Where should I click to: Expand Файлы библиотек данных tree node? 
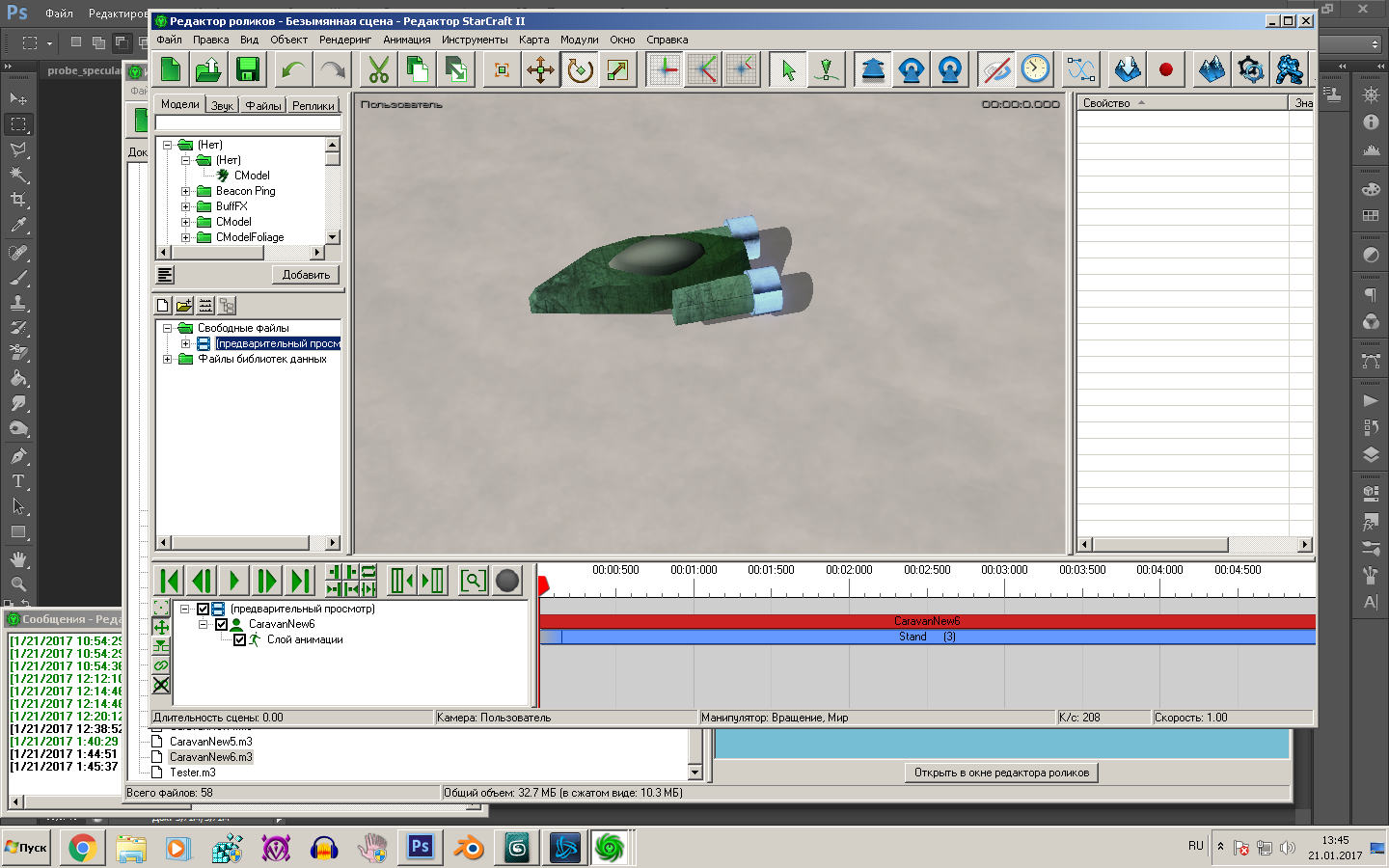pos(167,359)
